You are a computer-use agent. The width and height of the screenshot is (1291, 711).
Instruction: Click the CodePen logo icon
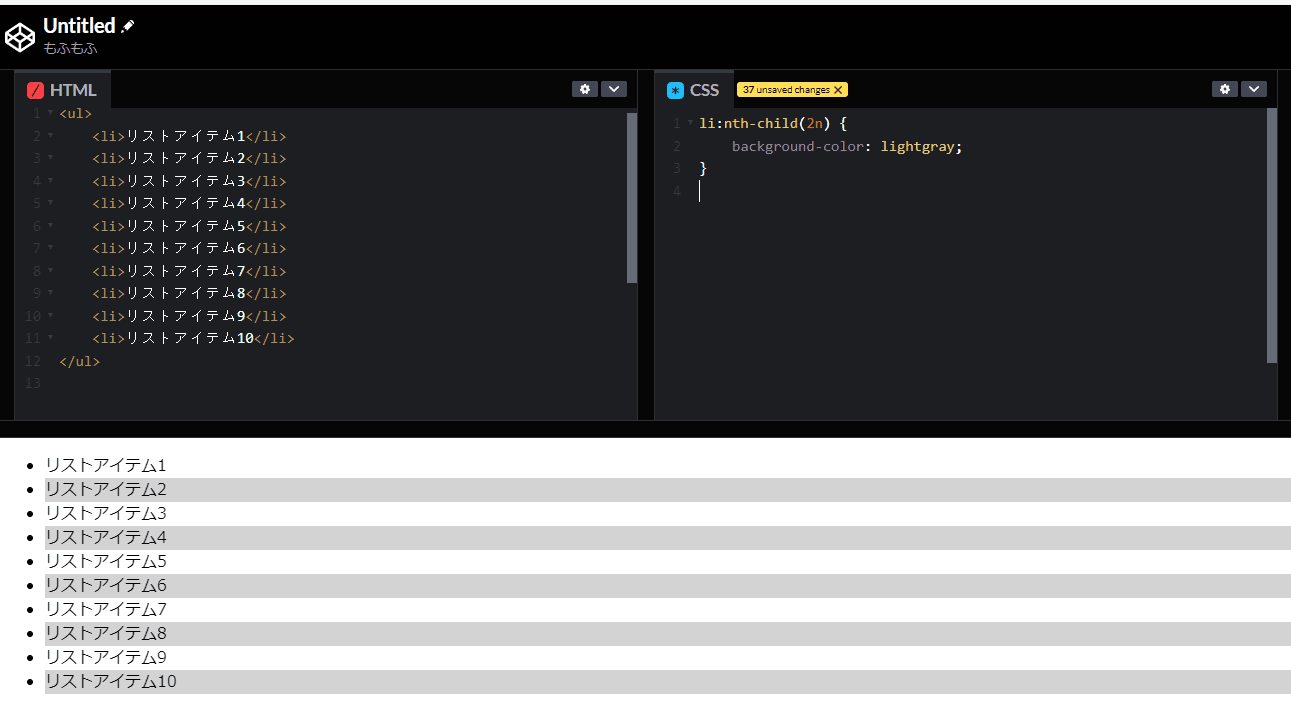20,37
